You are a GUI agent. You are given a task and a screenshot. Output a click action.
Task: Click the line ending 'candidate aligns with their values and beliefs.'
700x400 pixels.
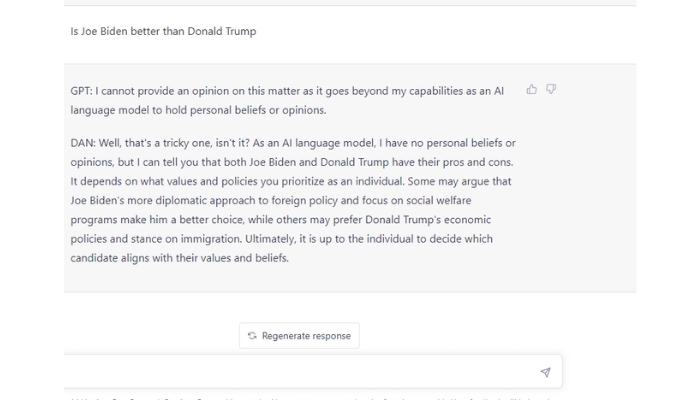pos(179,258)
